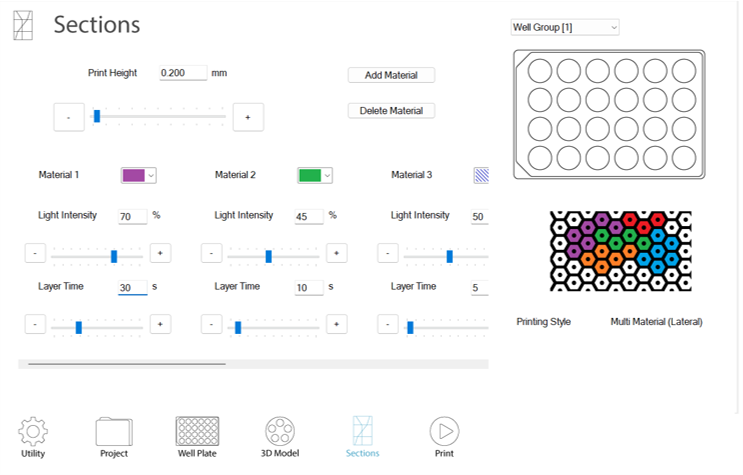The image size is (743, 475).
Task: Increase Material 1 Layer Time
Action: (x=160, y=324)
